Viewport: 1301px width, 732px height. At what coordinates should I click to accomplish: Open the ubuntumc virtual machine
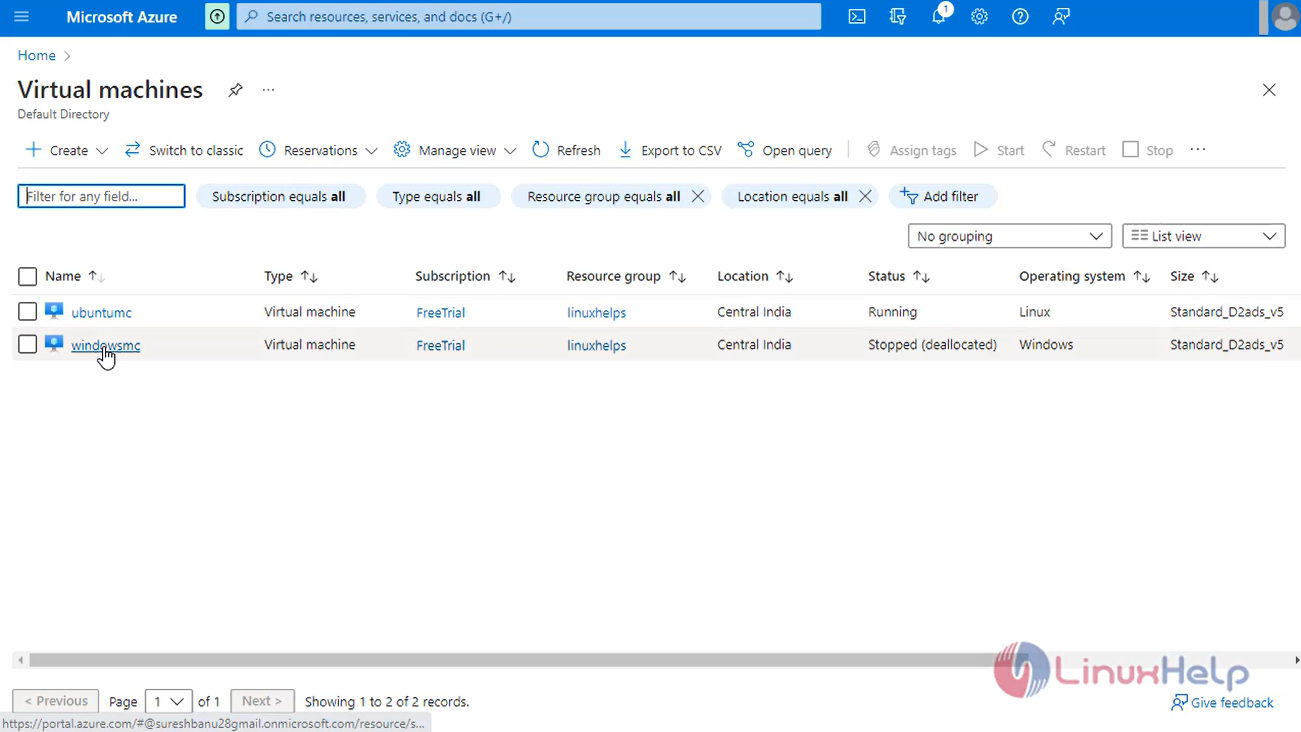coord(101,313)
